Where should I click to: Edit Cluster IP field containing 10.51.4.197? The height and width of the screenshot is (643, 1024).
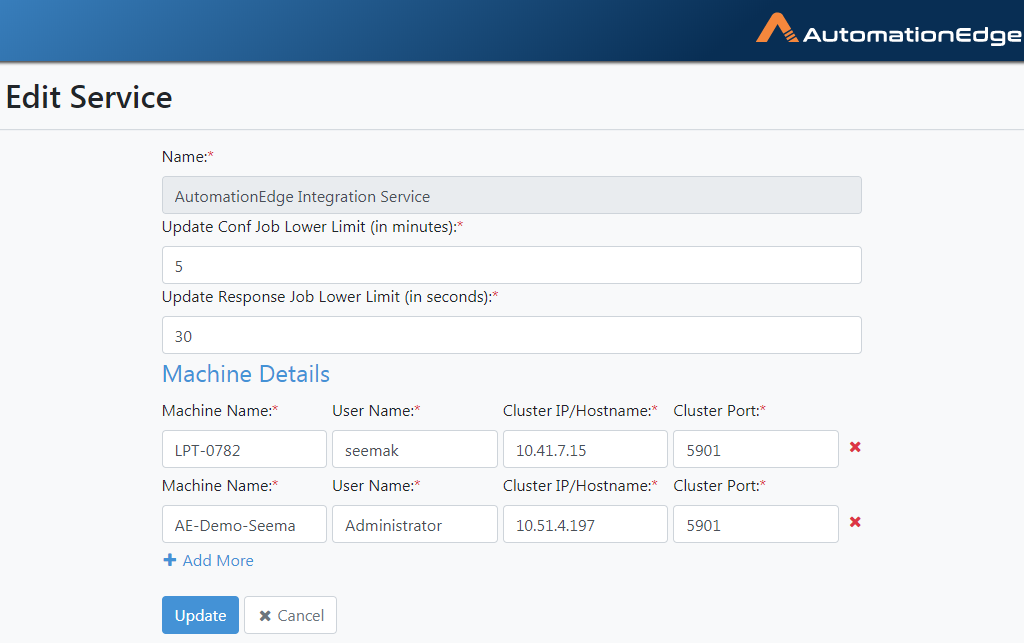pos(585,524)
